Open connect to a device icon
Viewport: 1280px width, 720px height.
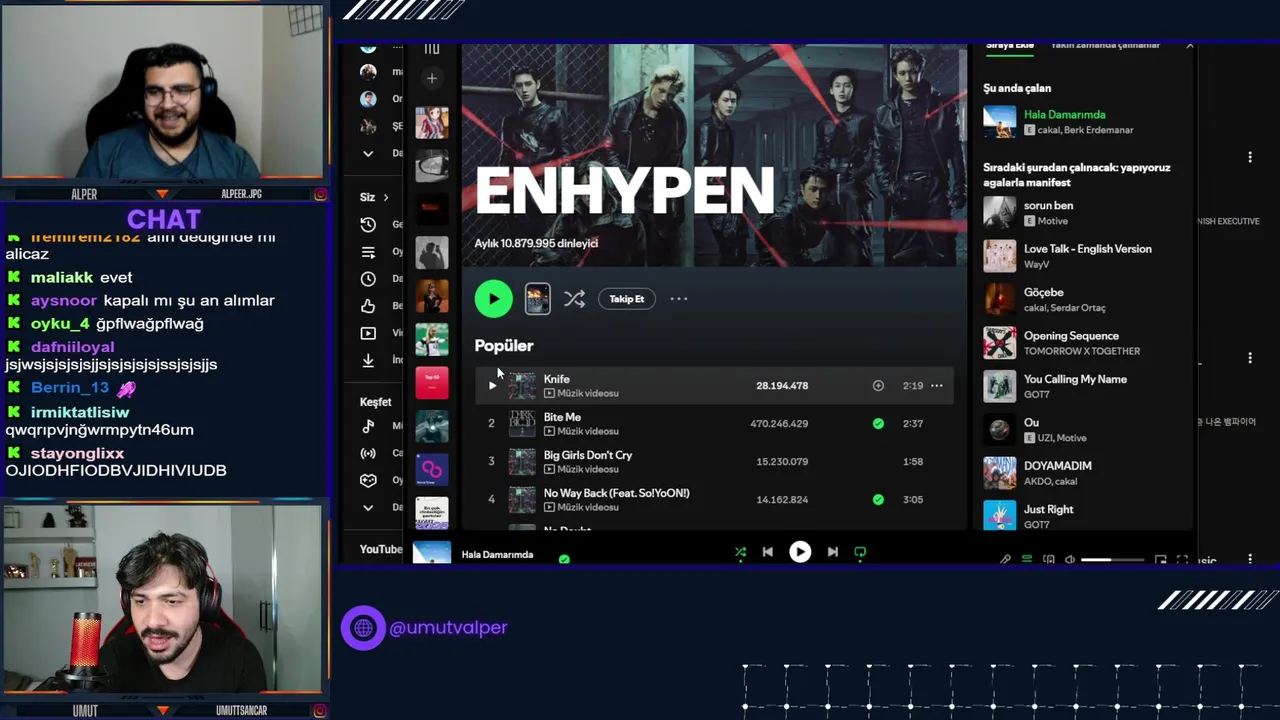click(1048, 560)
